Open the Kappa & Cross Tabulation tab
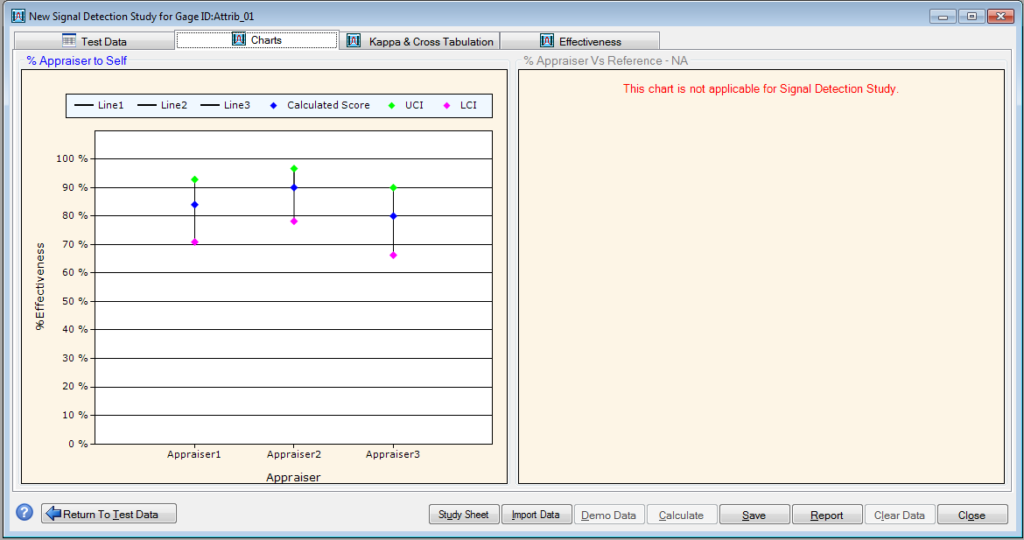The image size is (1024, 540). click(420, 41)
